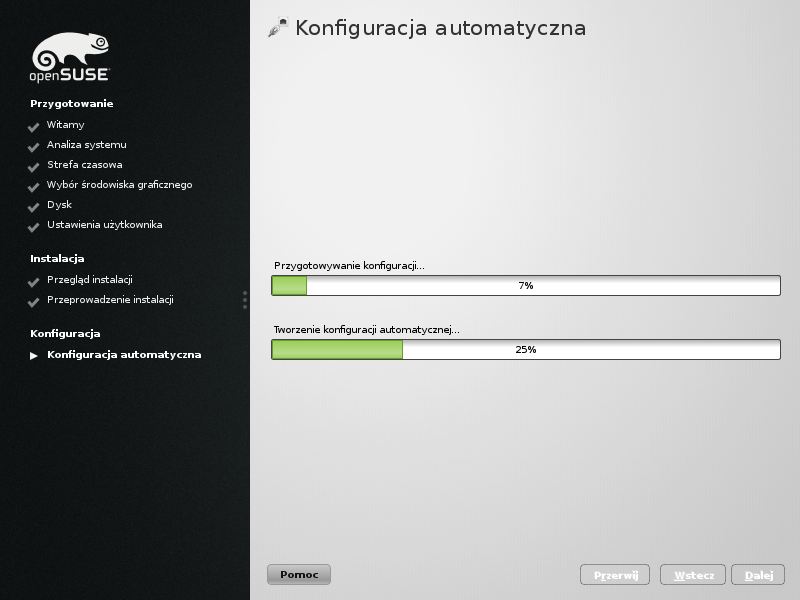Click the Konfiguracja section header
800x600 pixels.
[x=65, y=333]
